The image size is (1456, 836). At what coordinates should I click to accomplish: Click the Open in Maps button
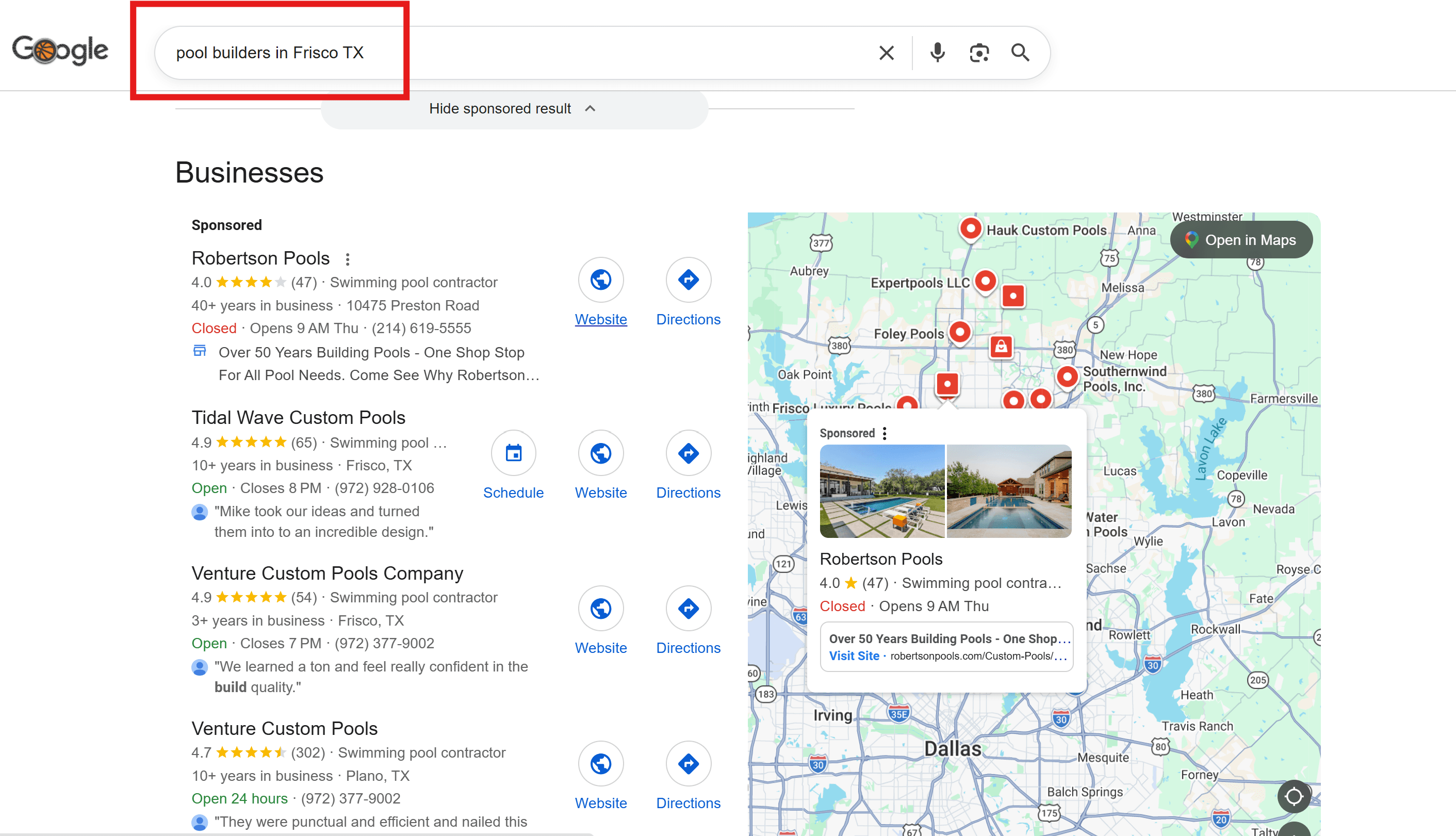pos(1241,240)
